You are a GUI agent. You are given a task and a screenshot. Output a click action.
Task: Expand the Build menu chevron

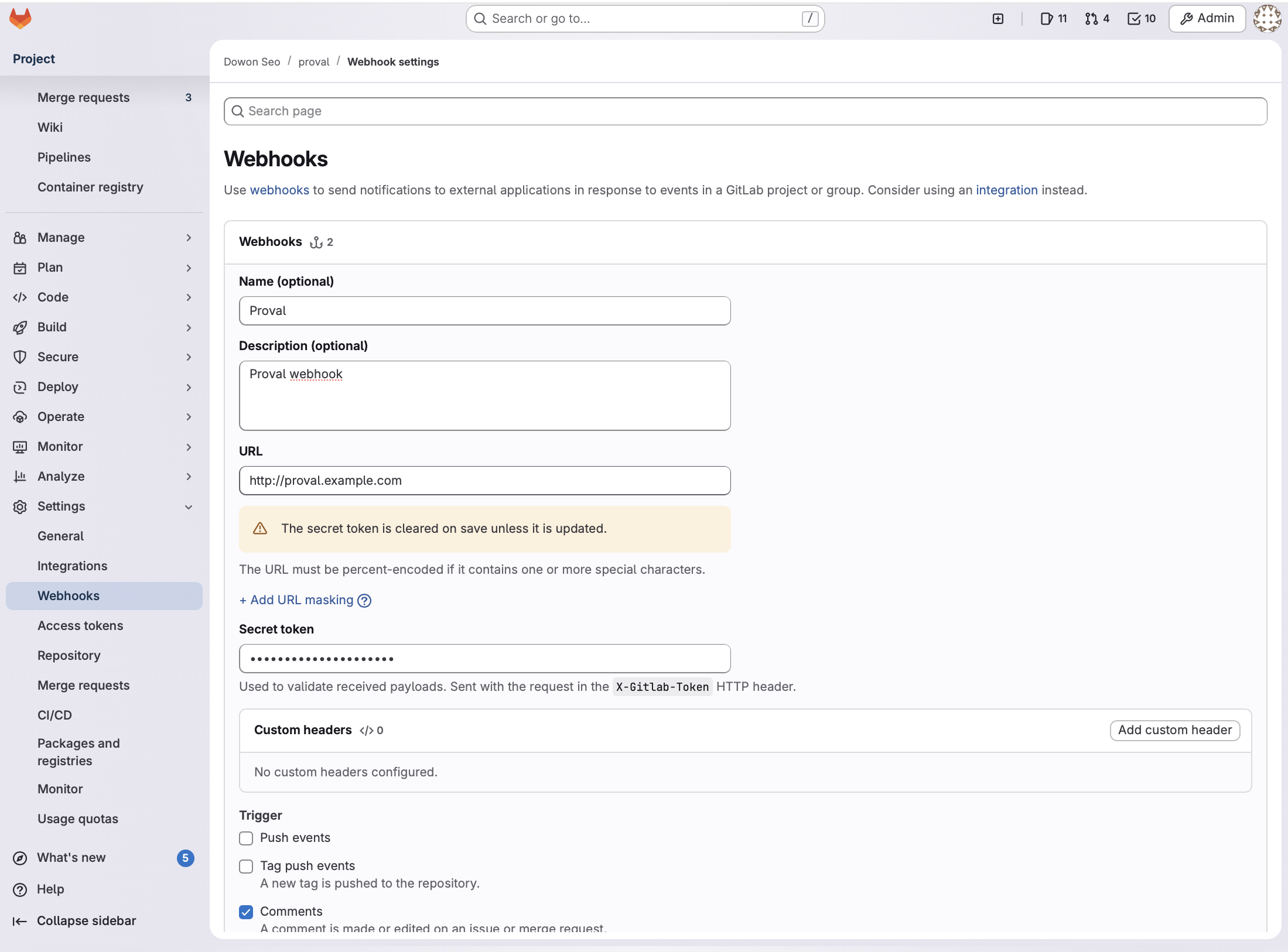(x=189, y=327)
